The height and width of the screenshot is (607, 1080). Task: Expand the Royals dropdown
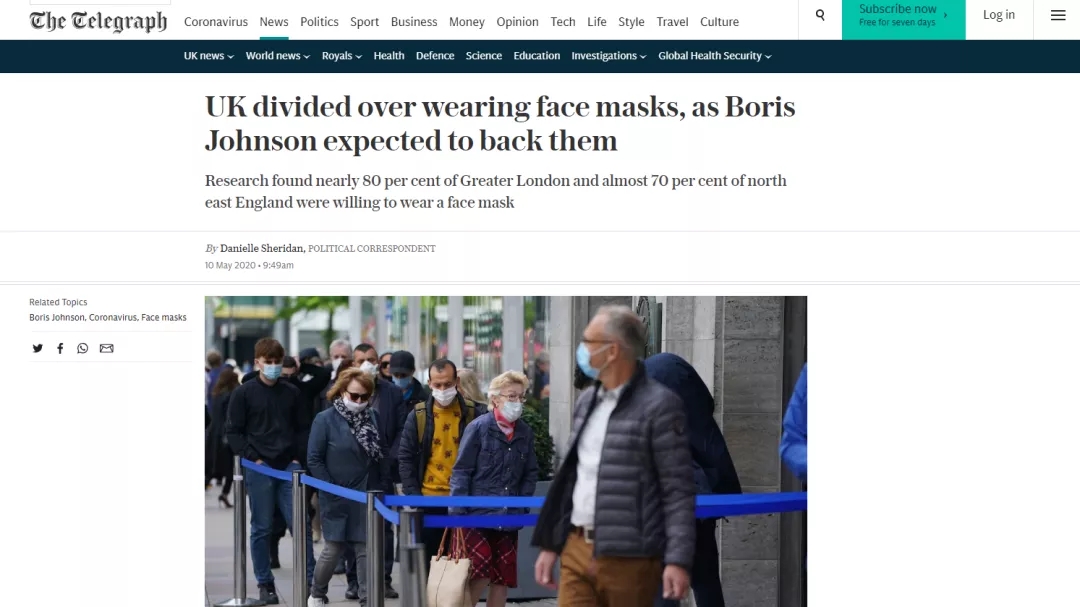coord(342,56)
